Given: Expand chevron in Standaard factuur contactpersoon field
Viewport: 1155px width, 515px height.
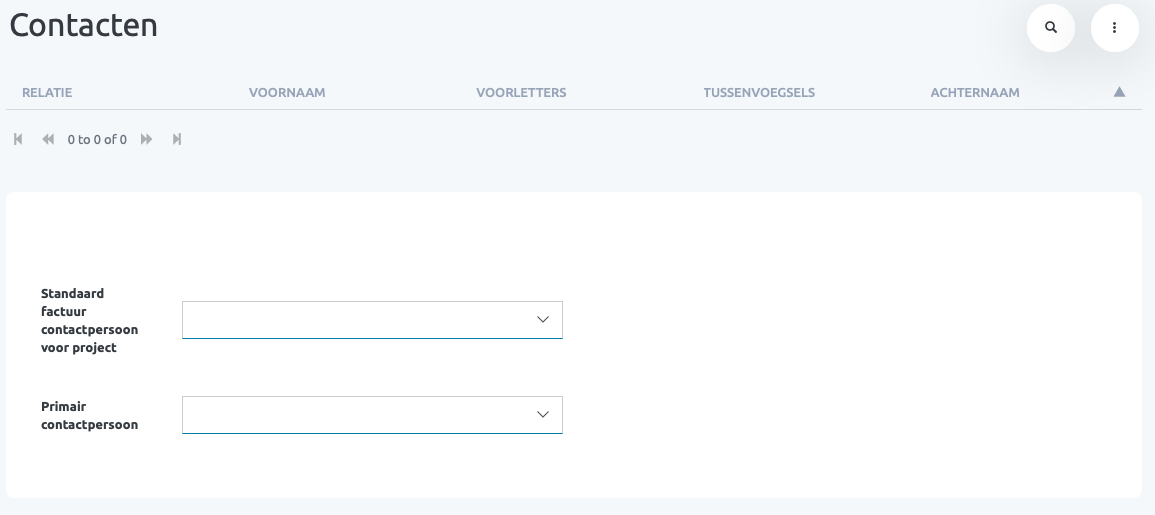Looking at the screenshot, I should tap(543, 320).
